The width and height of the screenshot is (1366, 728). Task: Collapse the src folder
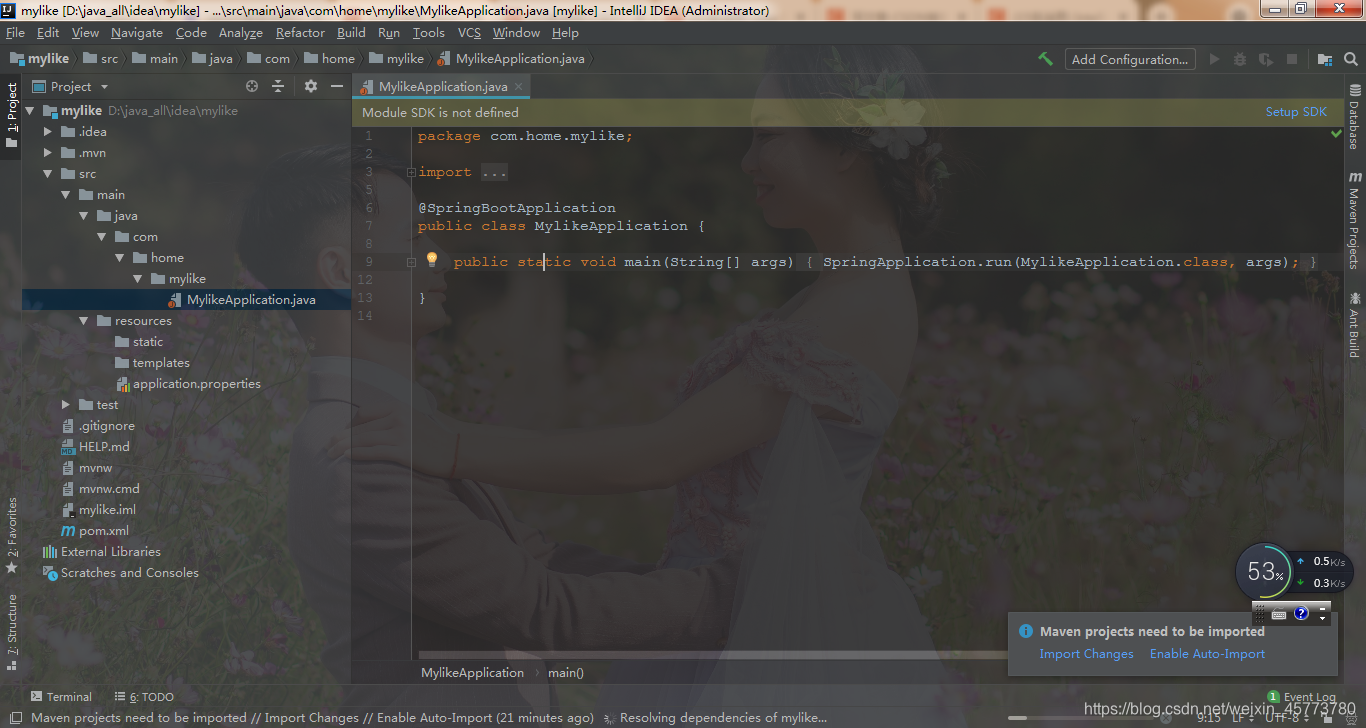pyautogui.click(x=48, y=173)
